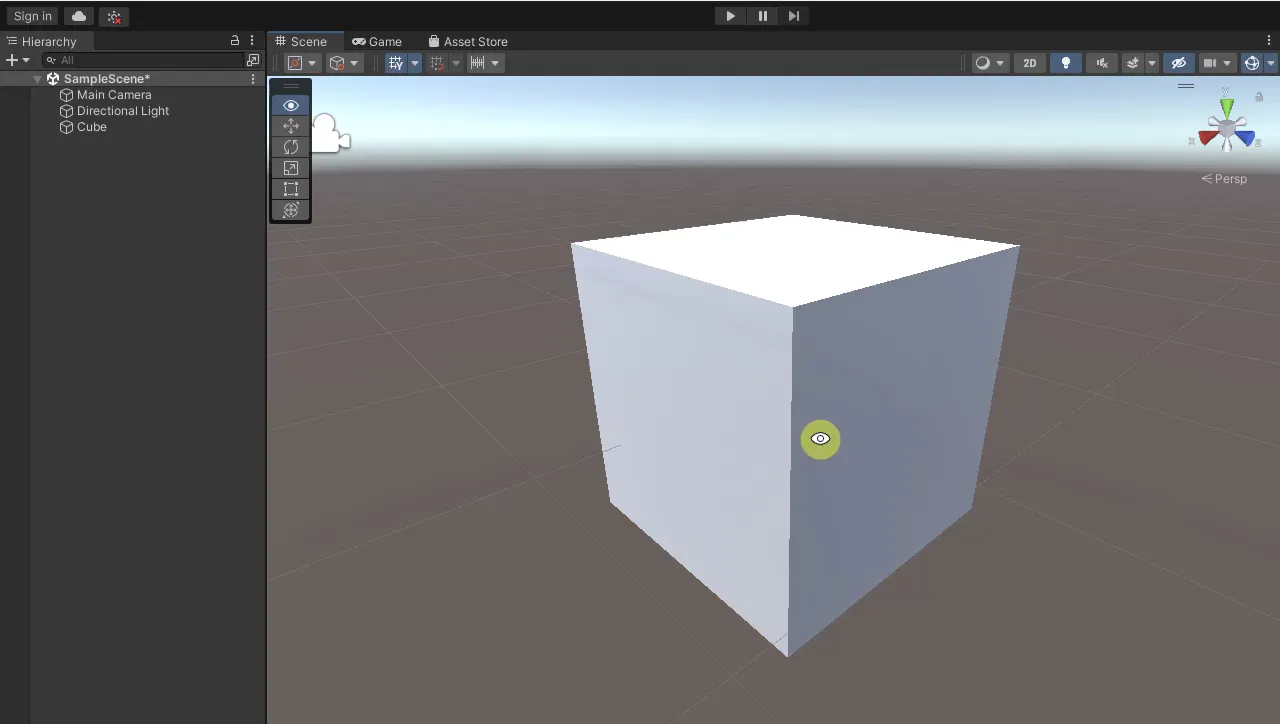
Task: Click the tool handle pivot position button
Action: (x=301, y=63)
